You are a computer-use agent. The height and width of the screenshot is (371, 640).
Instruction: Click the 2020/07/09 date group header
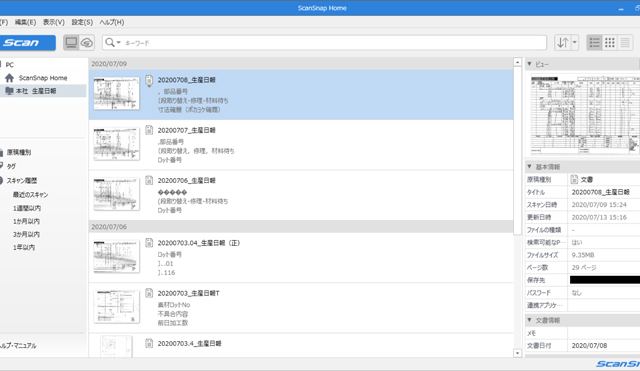pyautogui.click(x=301, y=64)
